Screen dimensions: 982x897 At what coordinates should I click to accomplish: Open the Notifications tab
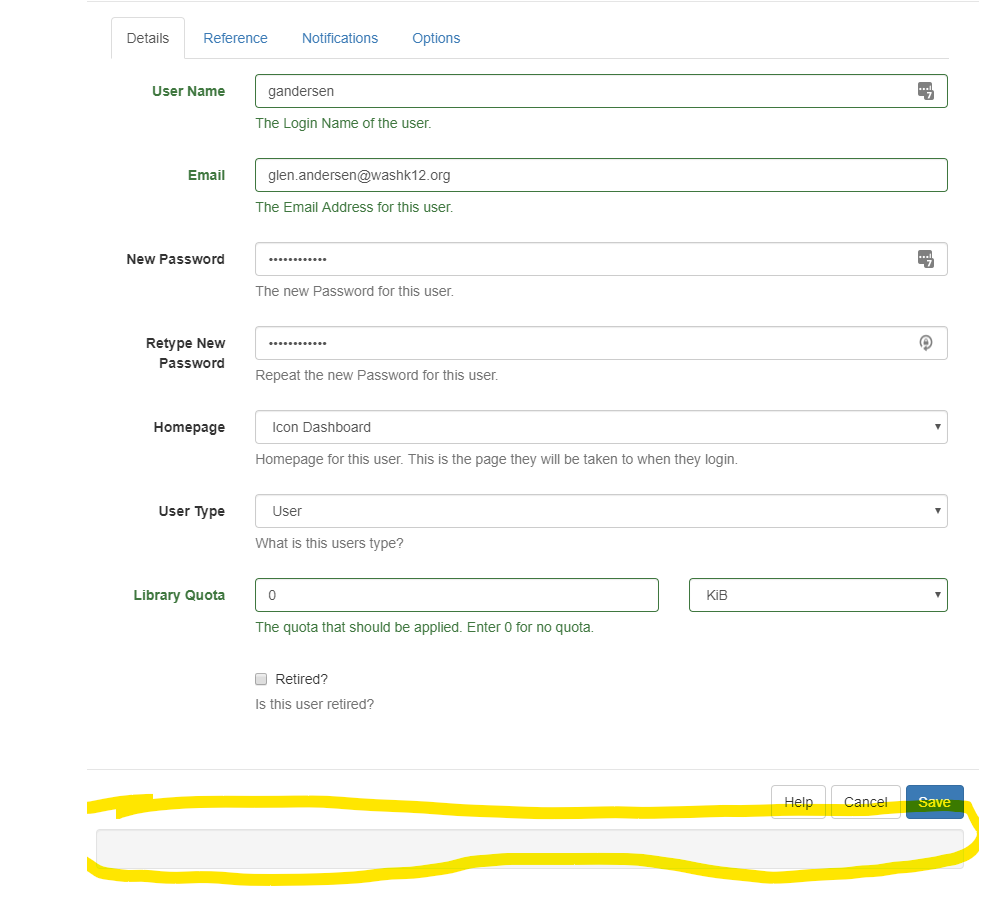pyautogui.click(x=340, y=38)
